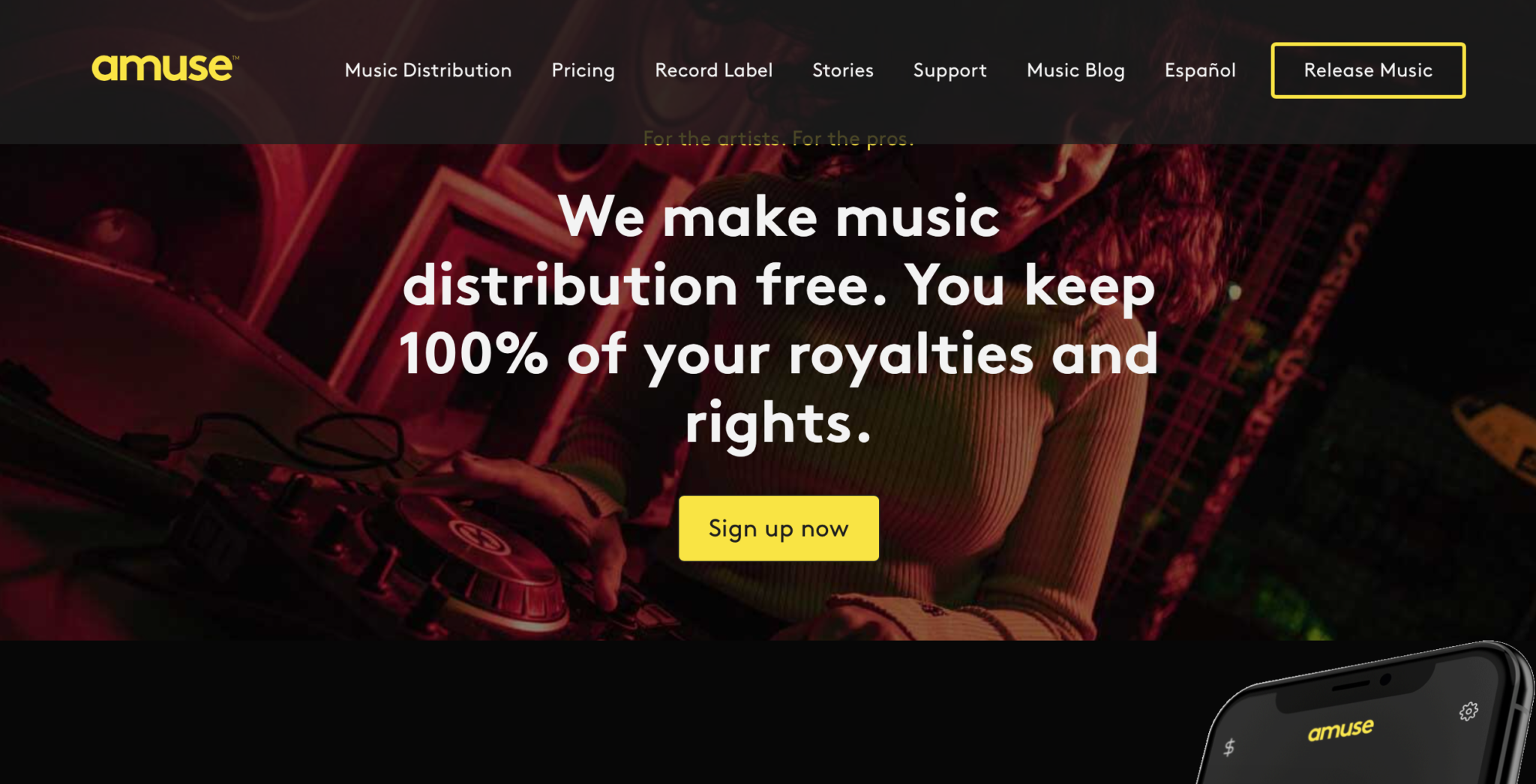
Task: Tap the dollar sign icon on phone
Action: [x=1228, y=747]
